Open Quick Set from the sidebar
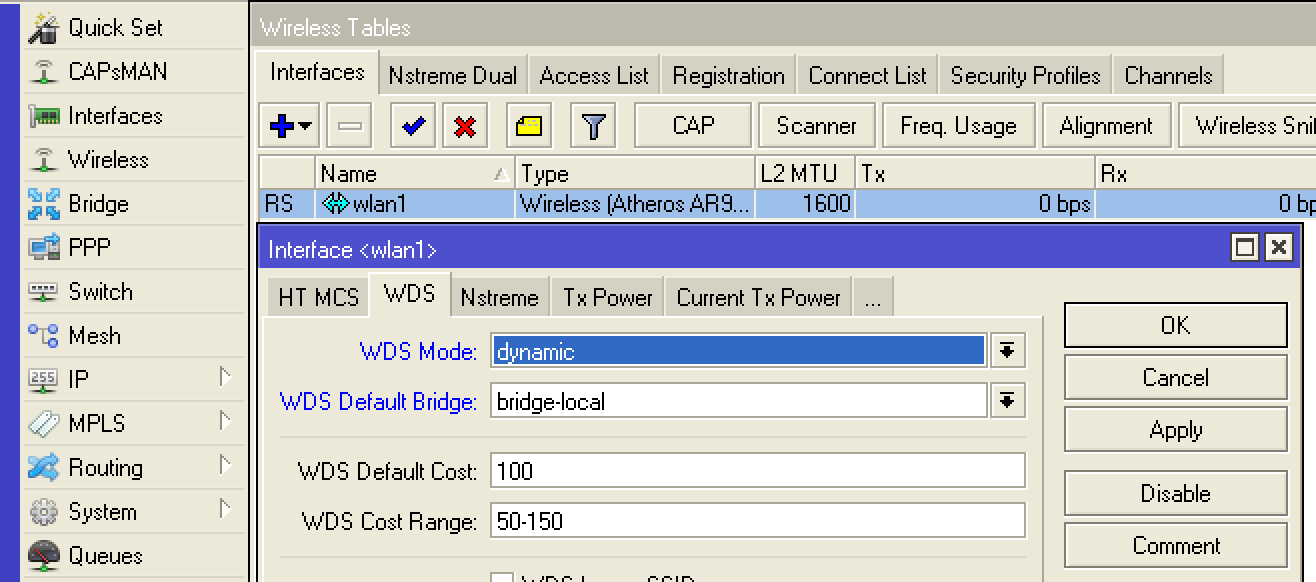The width and height of the screenshot is (1316, 582). [133, 28]
